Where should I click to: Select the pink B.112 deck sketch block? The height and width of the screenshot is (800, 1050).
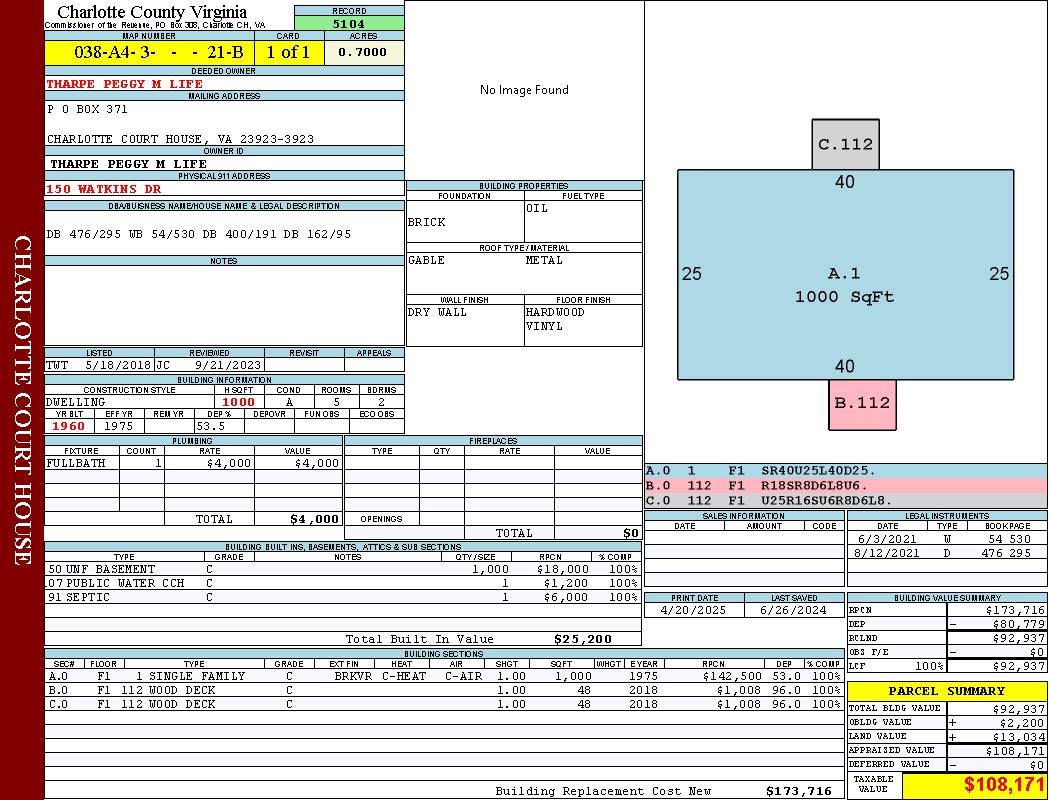coord(862,404)
